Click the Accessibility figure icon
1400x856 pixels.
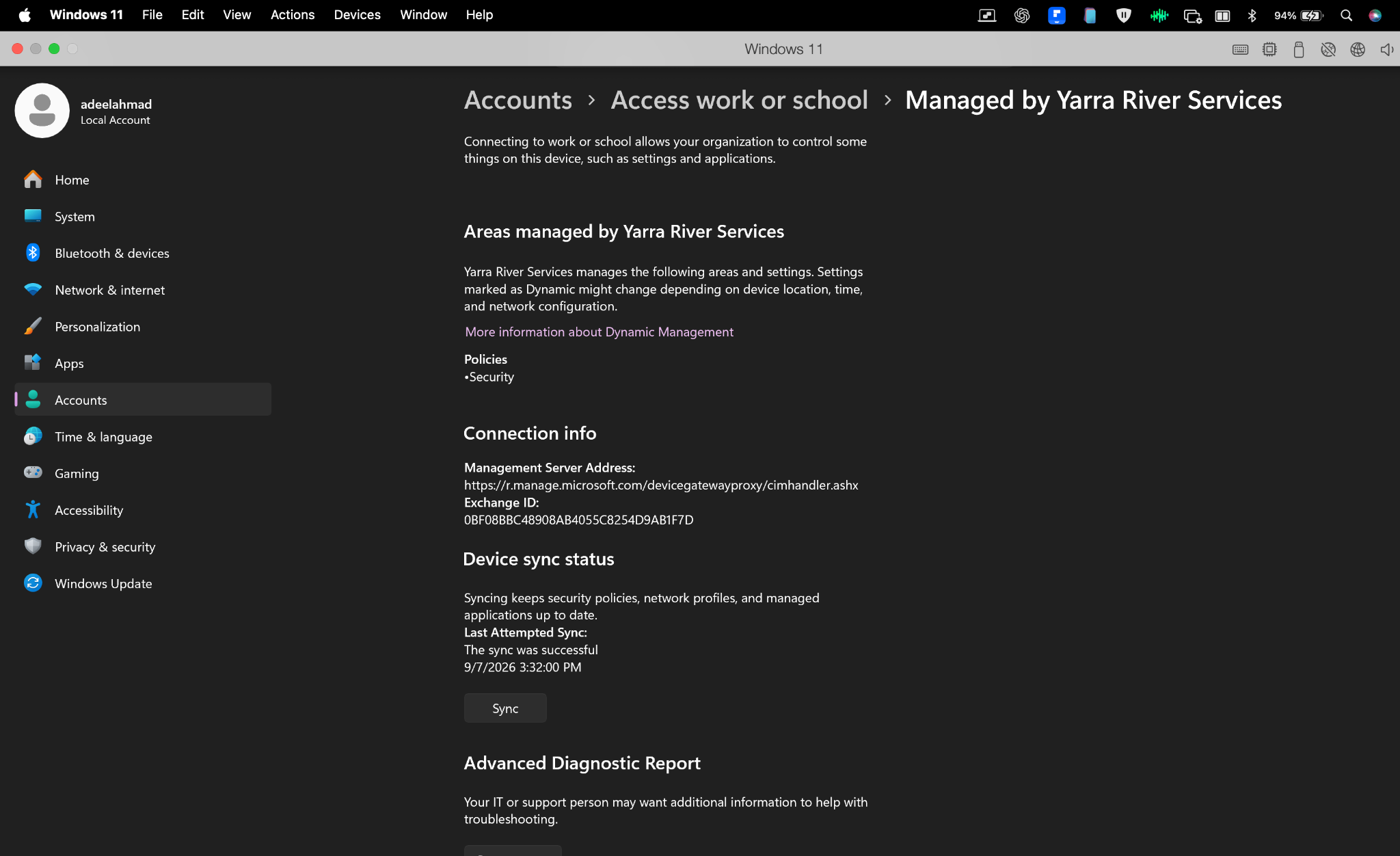coord(33,509)
